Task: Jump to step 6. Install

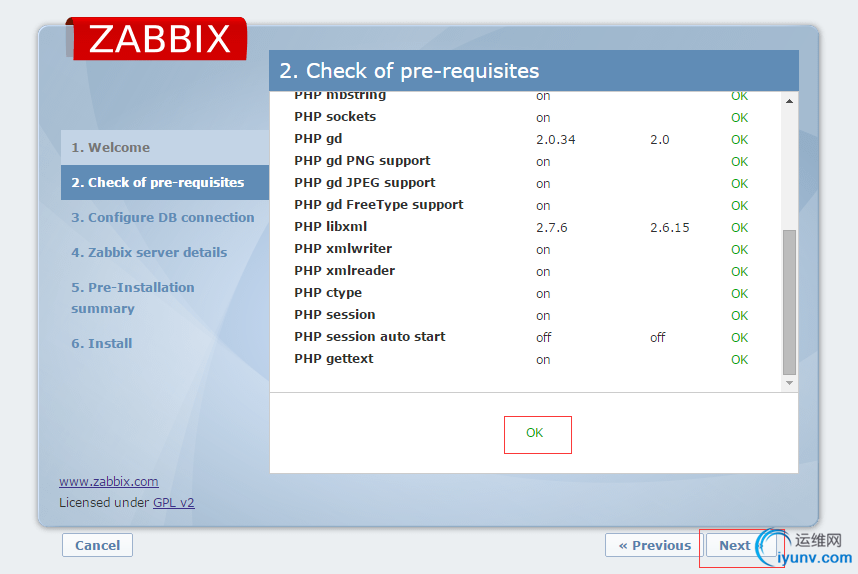Action: pyautogui.click(x=102, y=344)
